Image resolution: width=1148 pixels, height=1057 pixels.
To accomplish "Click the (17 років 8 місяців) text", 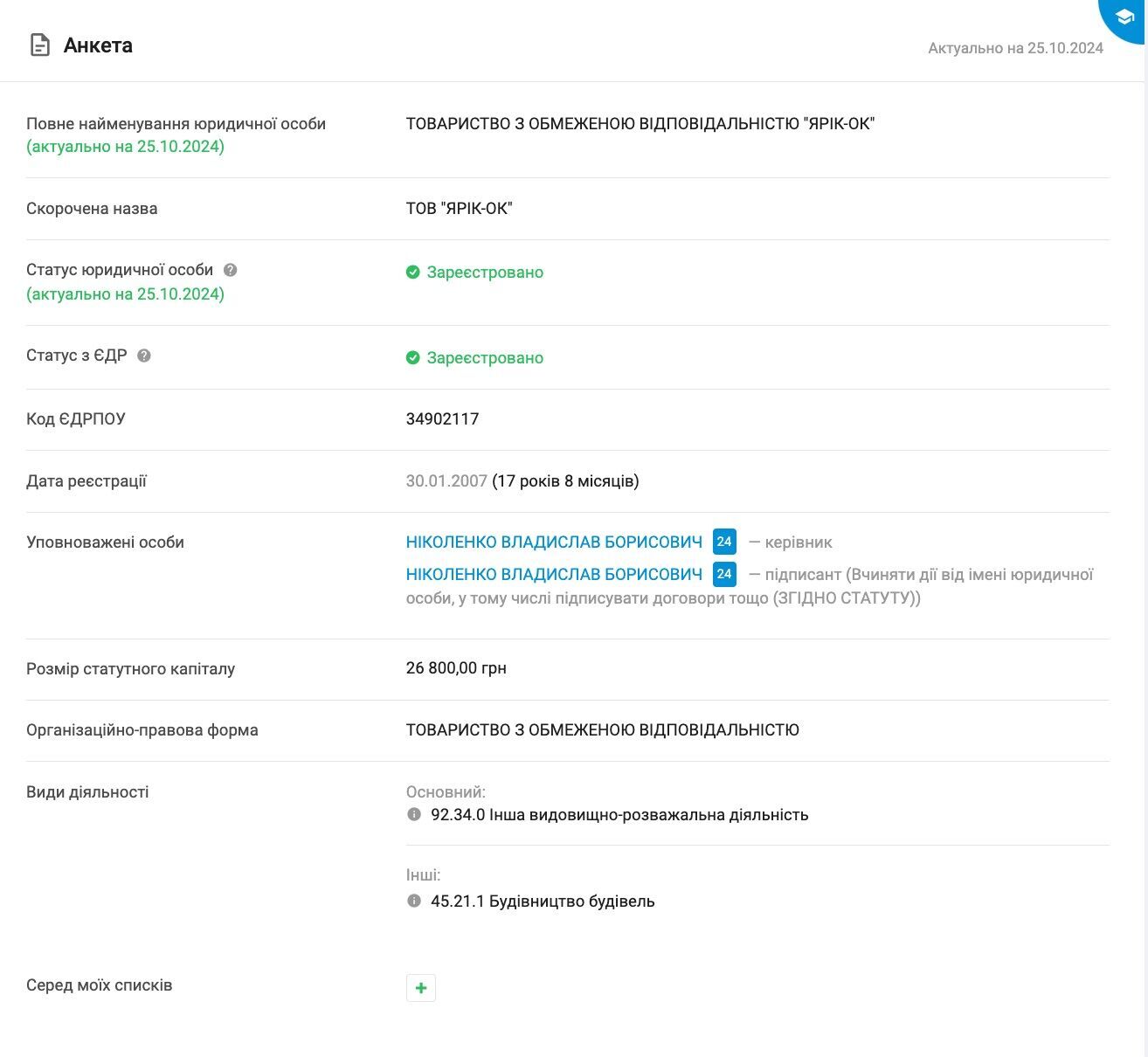I will point(565,481).
